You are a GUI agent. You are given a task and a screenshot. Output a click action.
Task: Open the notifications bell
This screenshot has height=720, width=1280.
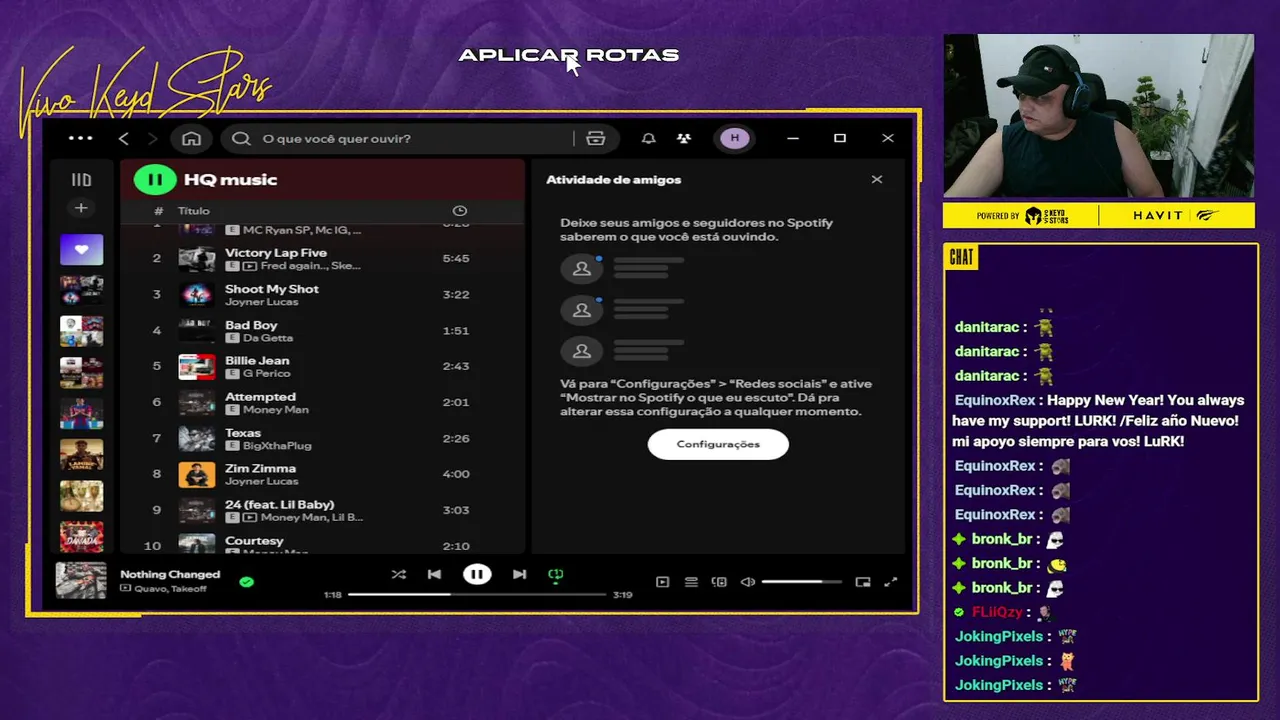[648, 138]
